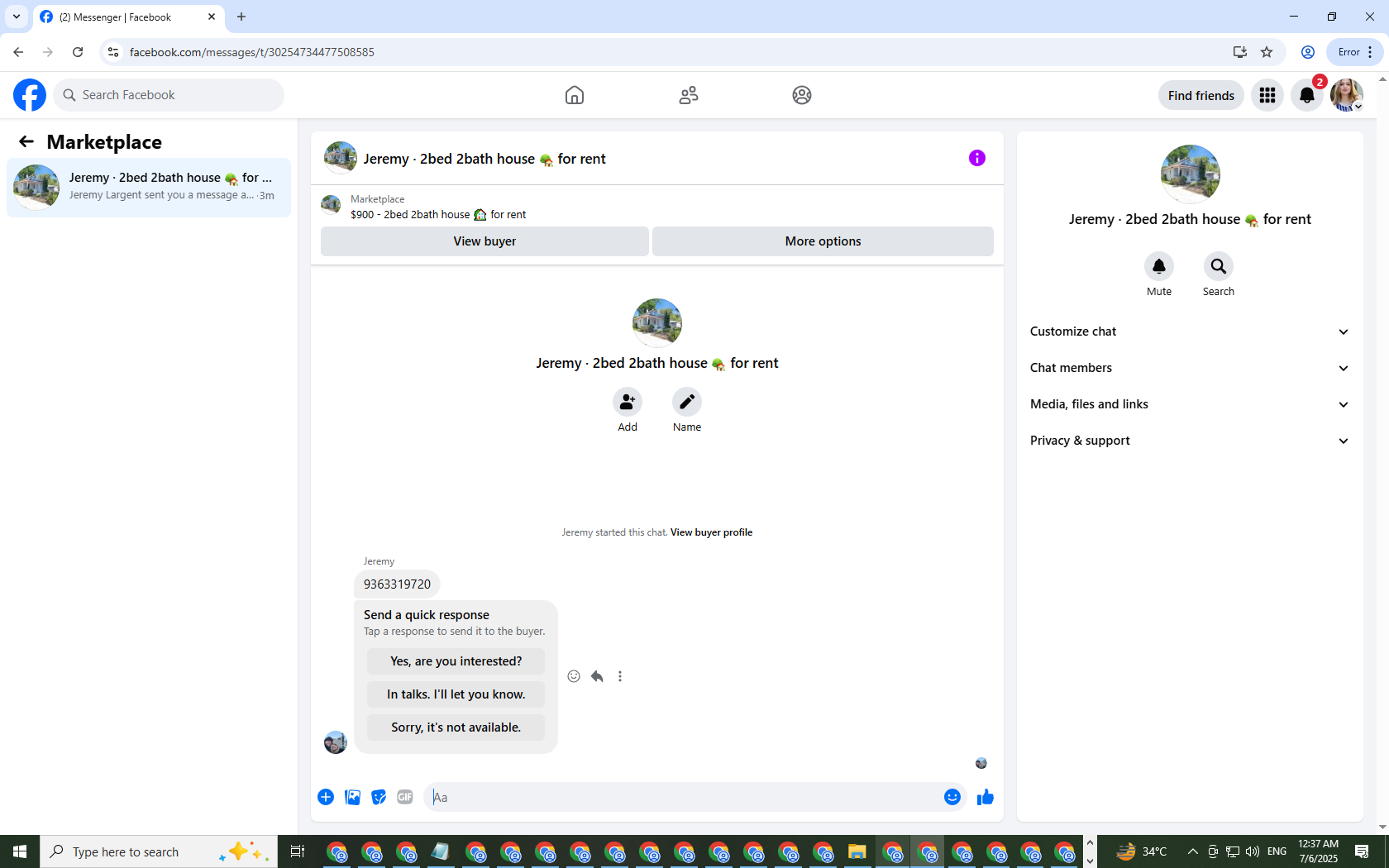1389x868 pixels.
Task: Click the message text input Aa
Action: tap(683, 797)
